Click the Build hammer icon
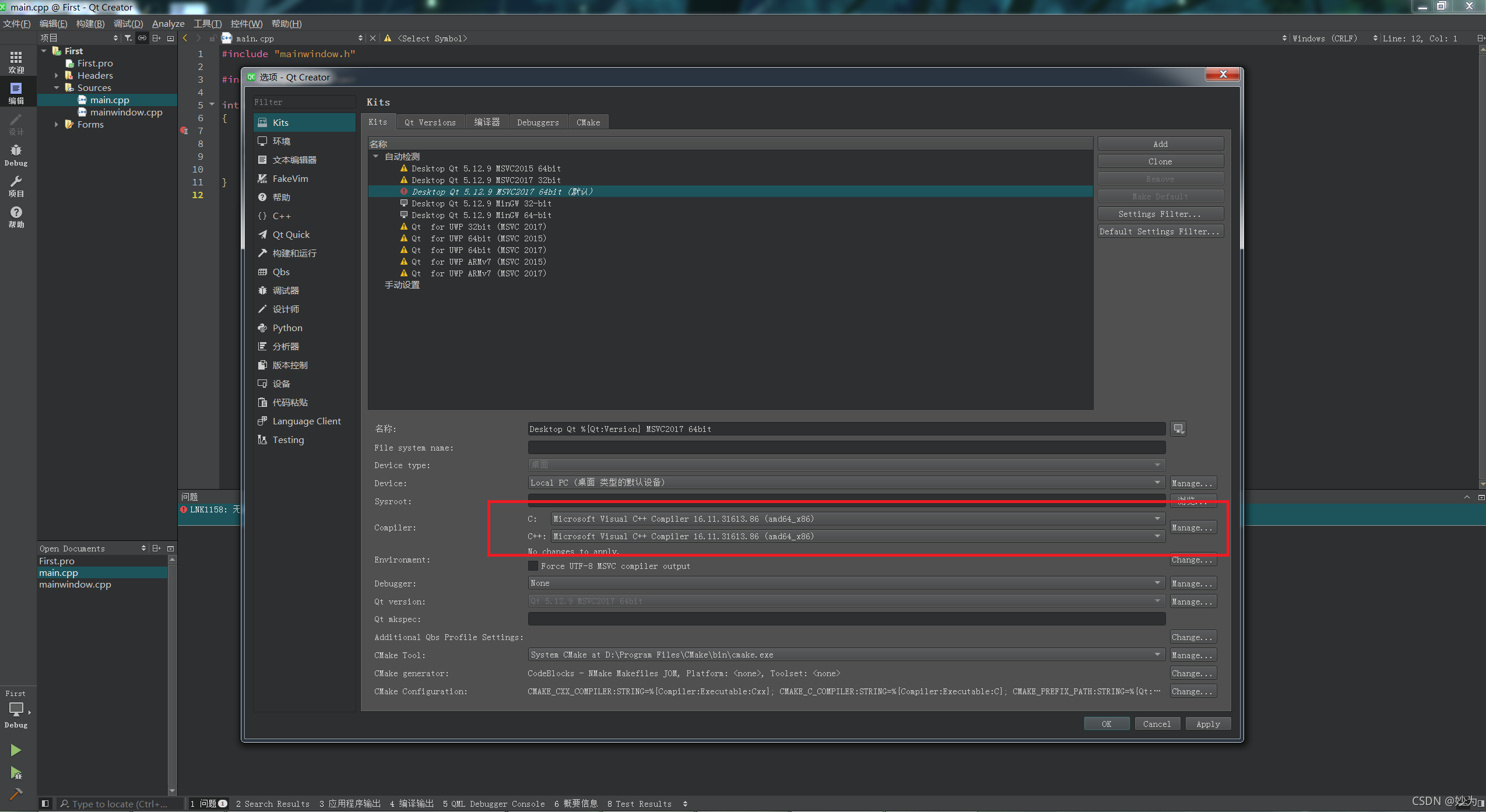1486x812 pixels. click(16, 794)
